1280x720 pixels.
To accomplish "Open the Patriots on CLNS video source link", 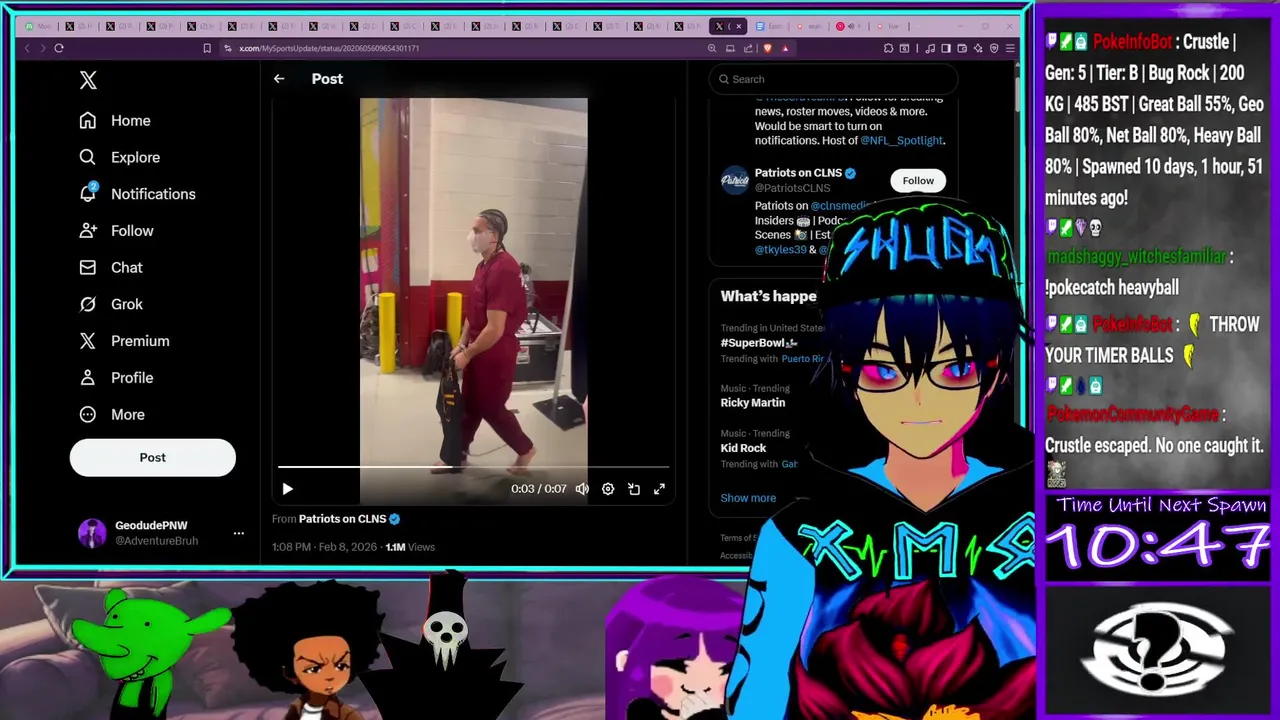I will click(x=342, y=519).
